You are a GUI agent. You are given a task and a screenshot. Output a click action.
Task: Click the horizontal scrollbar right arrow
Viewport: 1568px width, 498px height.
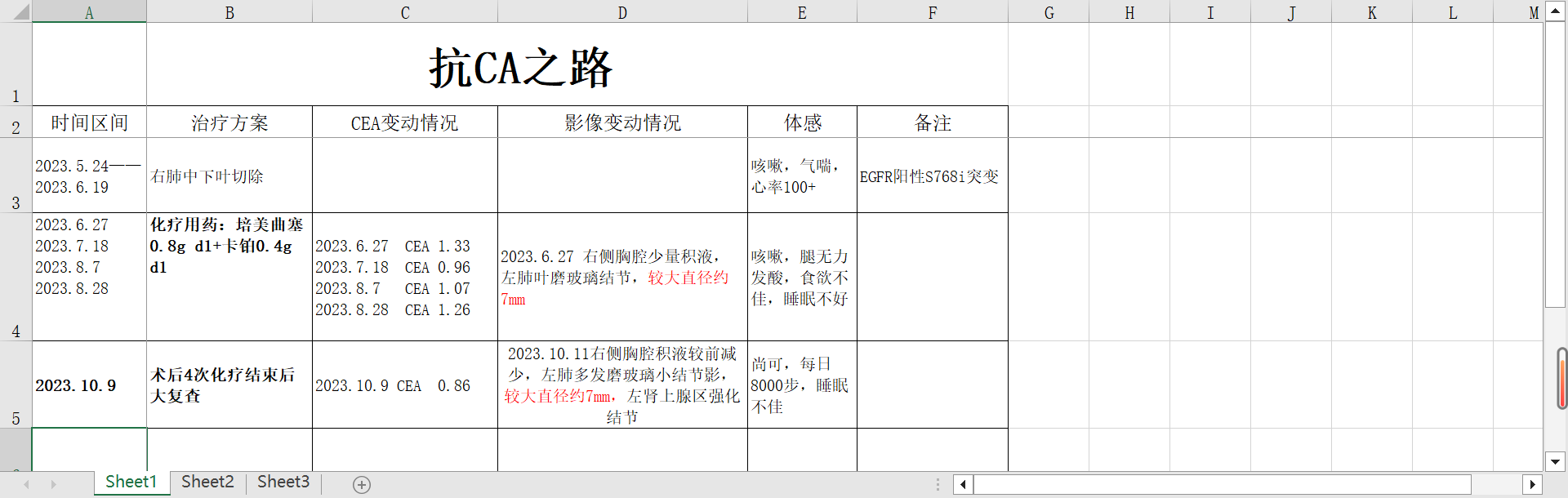[1532, 485]
